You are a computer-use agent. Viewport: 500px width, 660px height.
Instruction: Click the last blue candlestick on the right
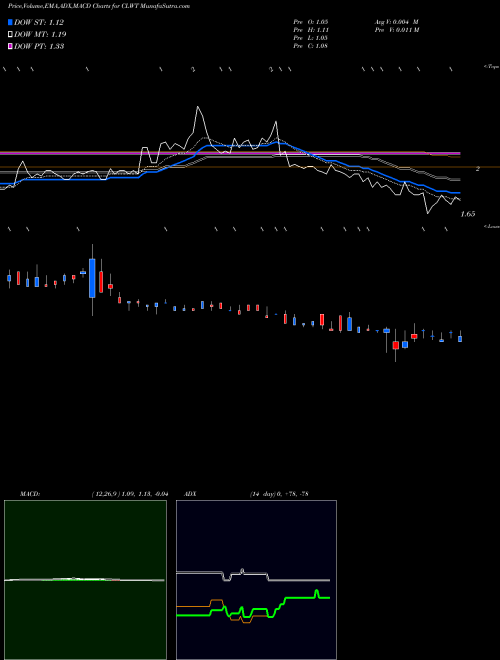[x=460, y=338]
